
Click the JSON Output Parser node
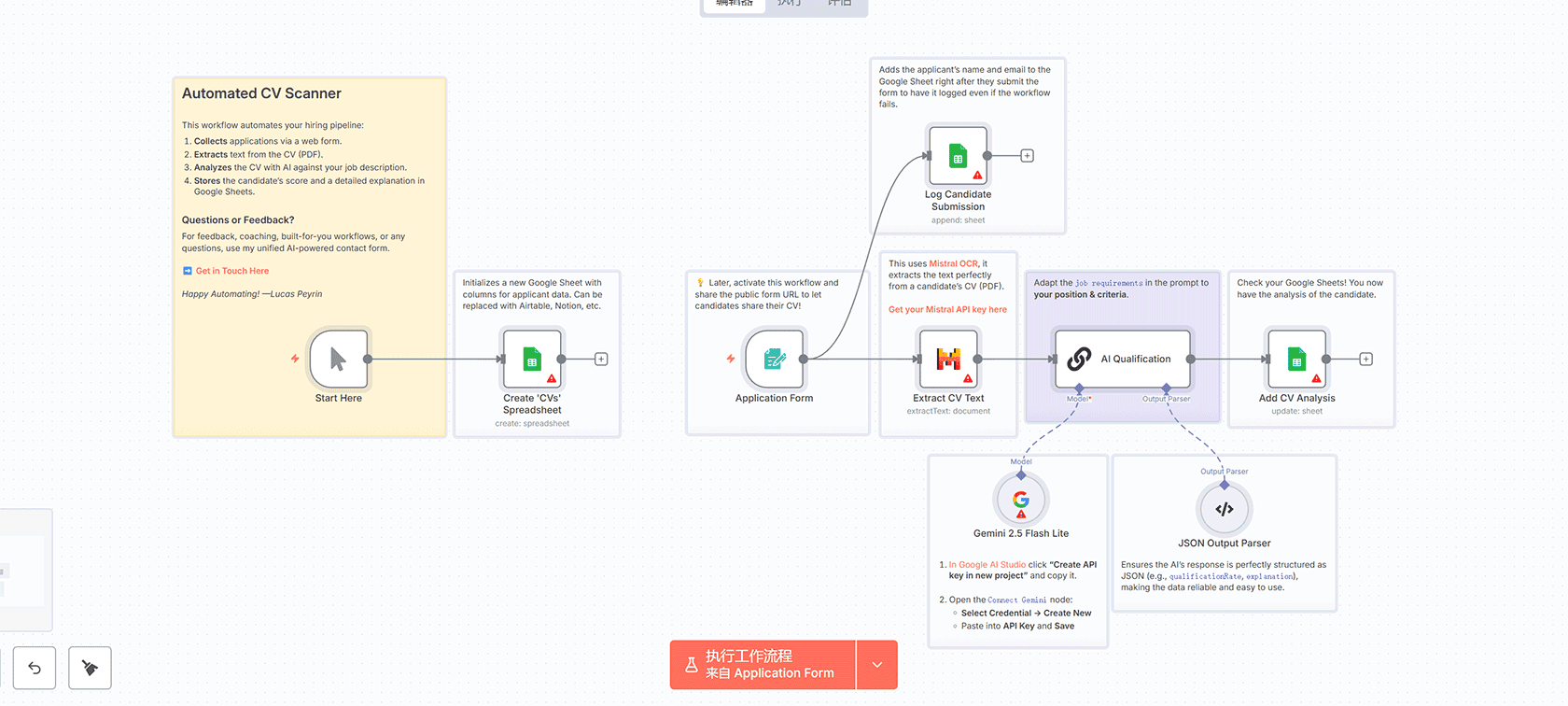1224,510
